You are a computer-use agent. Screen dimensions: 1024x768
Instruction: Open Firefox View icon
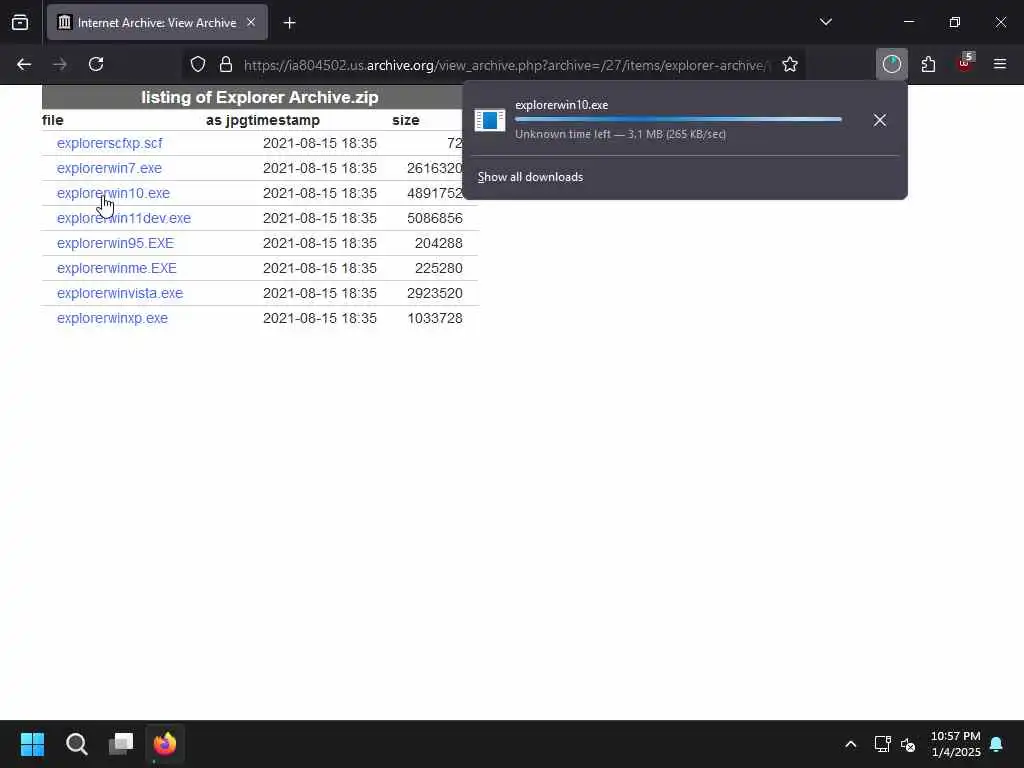click(x=20, y=22)
